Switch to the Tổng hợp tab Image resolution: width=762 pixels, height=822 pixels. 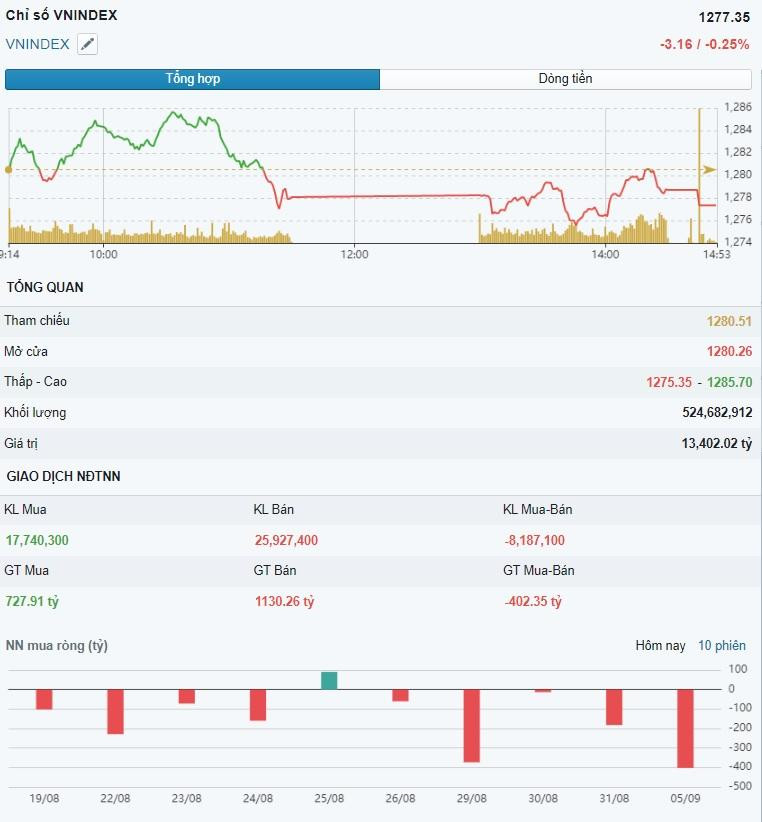[192, 79]
